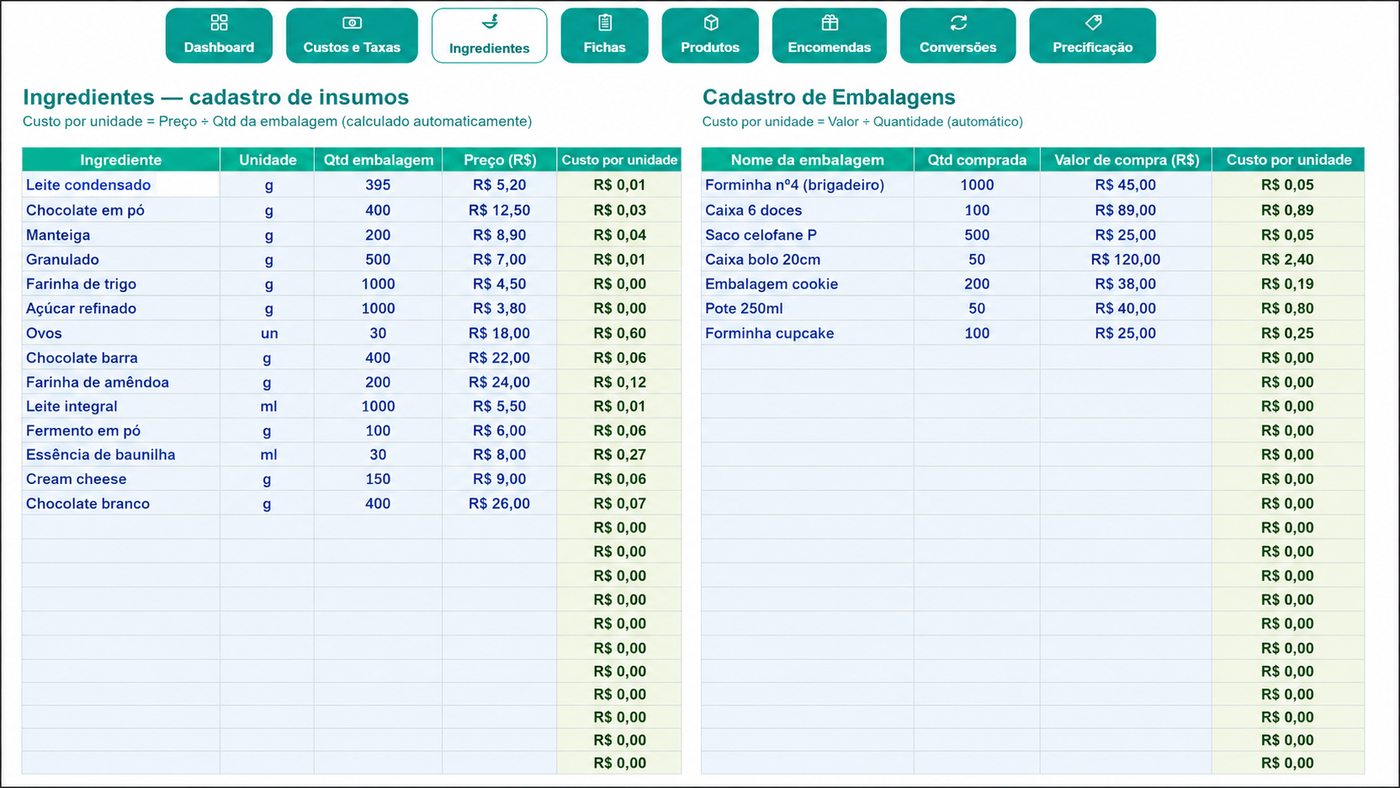Click the clipboard icon above Fichas

[x=605, y=23]
